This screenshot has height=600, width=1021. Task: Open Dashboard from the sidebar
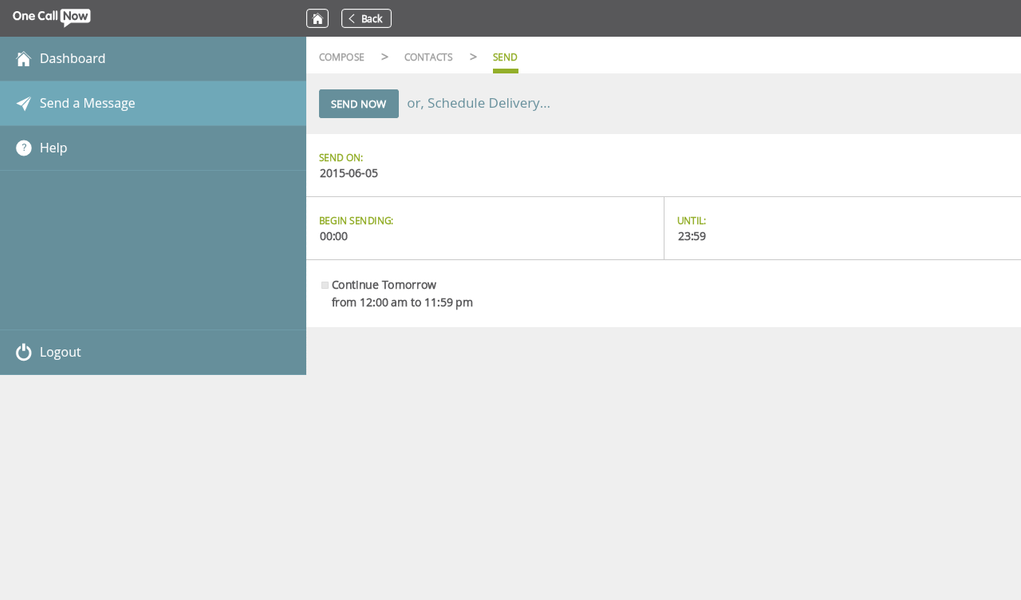[x=72, y=59]
